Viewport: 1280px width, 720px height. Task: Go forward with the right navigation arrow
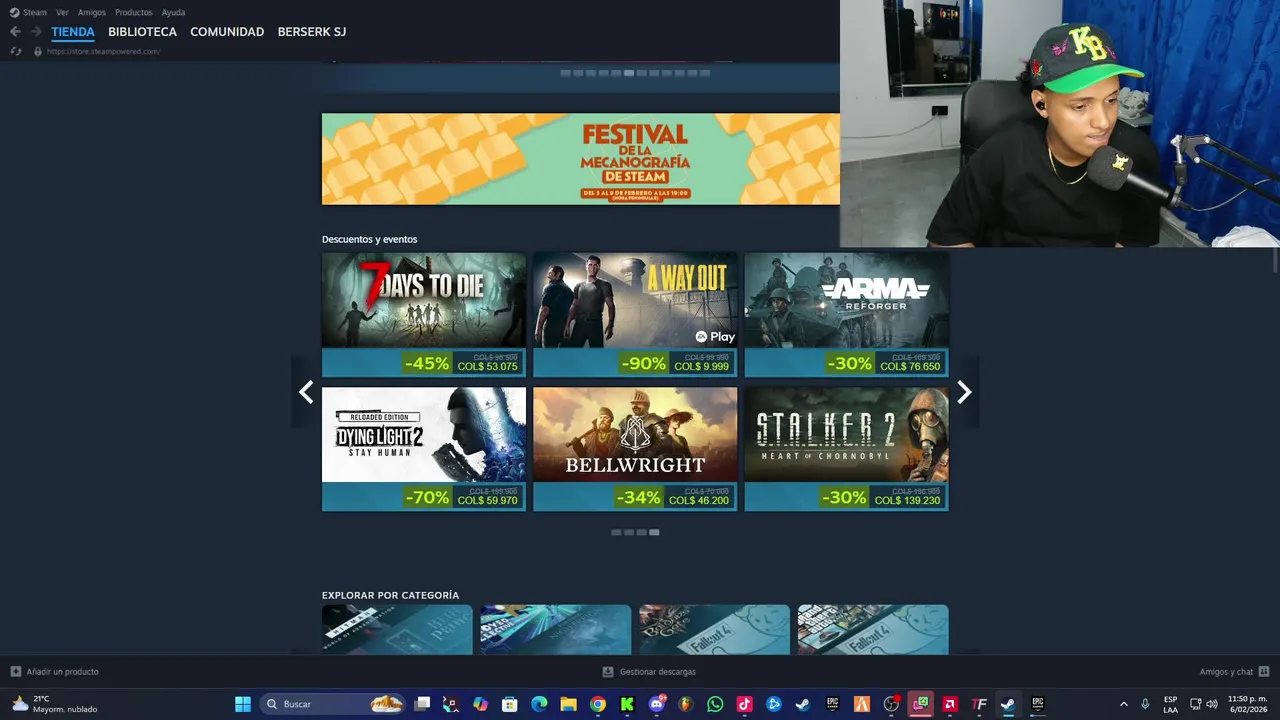tap(36, 32)
